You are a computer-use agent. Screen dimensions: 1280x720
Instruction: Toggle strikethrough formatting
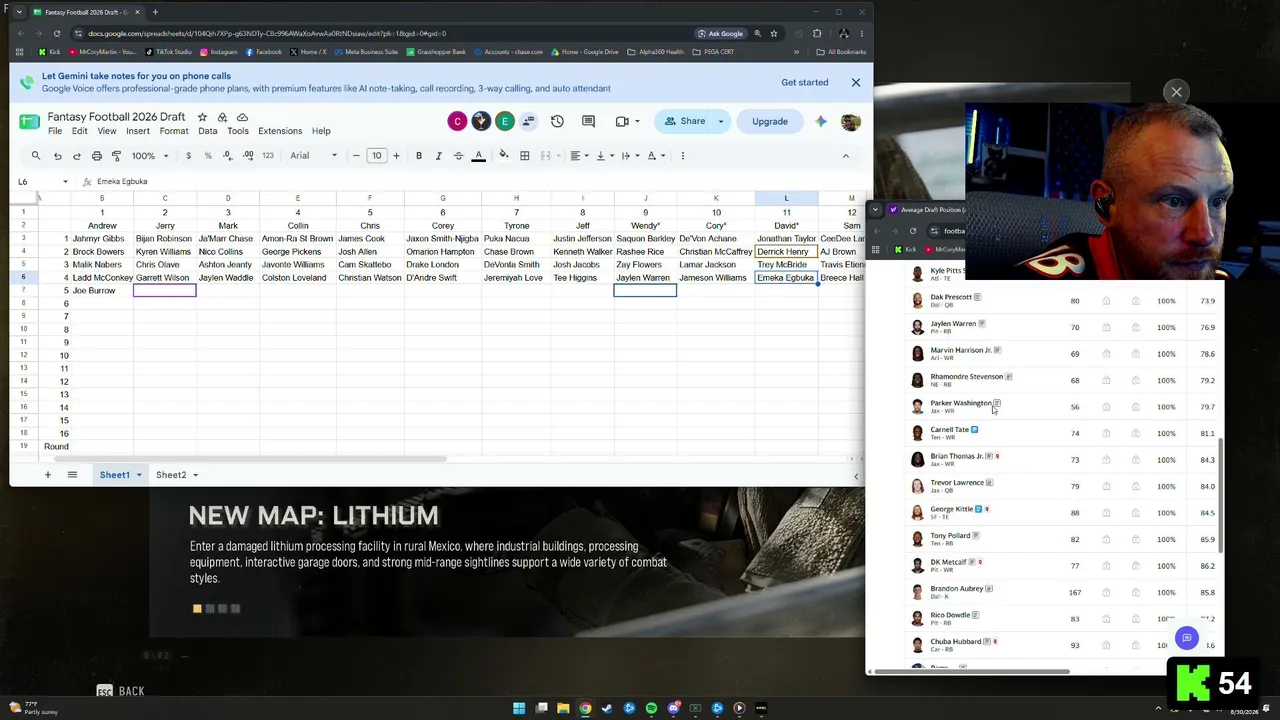point(458,155)
